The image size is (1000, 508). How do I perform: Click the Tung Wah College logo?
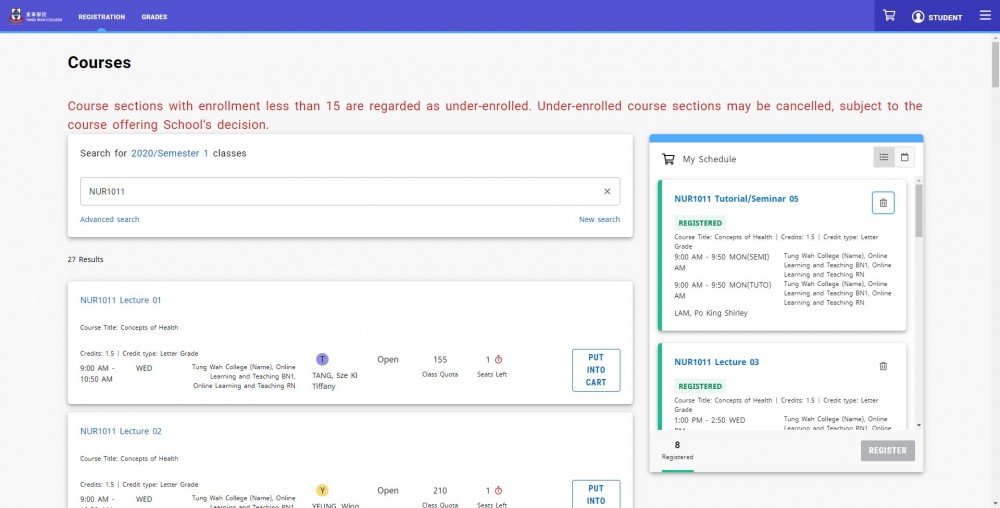(36, 16)
